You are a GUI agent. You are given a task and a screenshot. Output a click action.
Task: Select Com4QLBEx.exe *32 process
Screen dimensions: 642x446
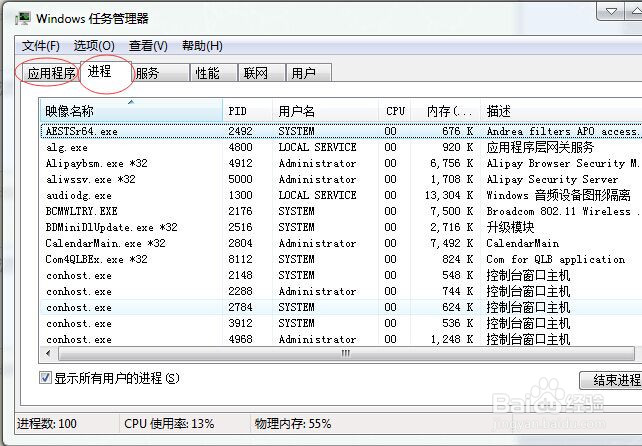(341, 259)
